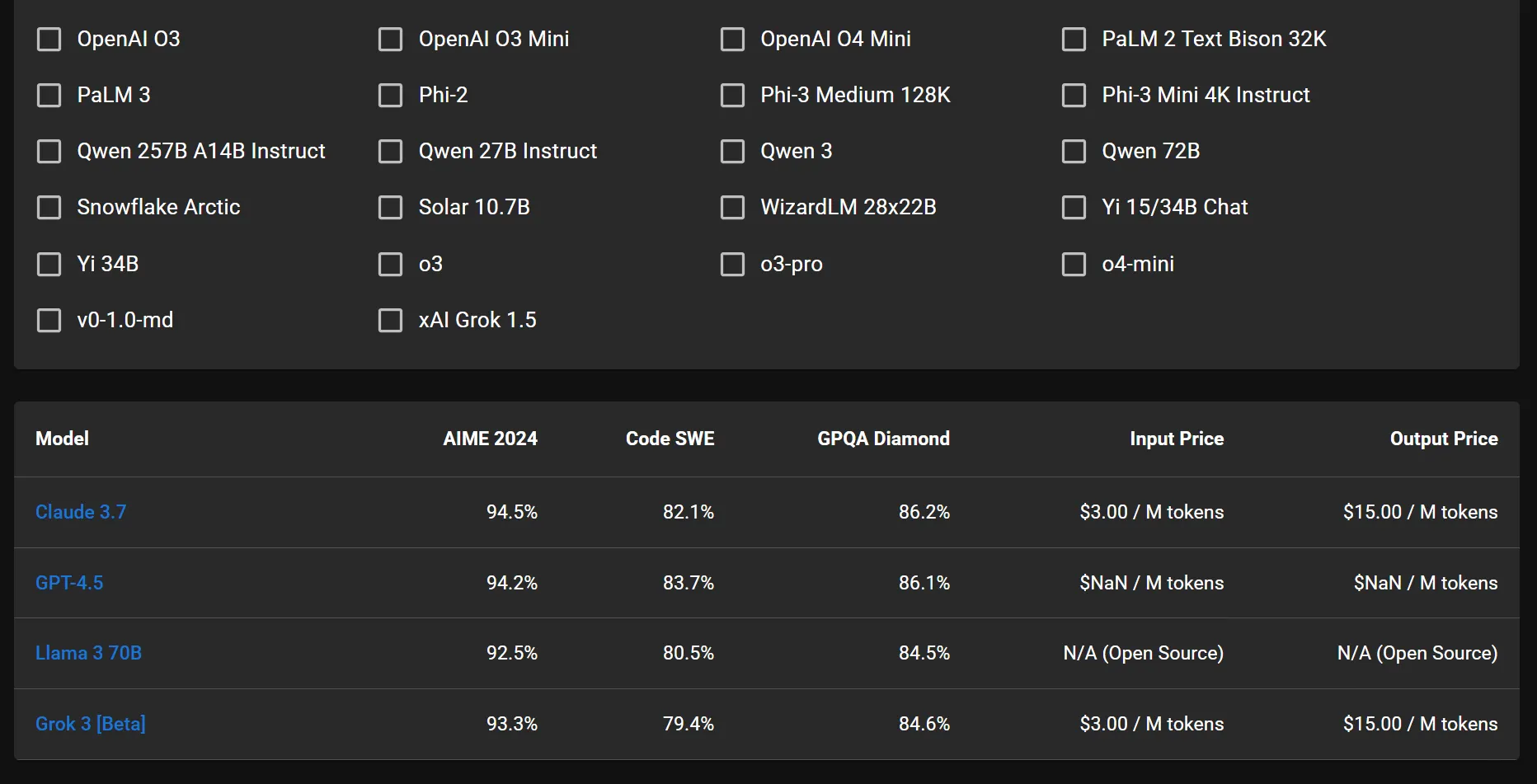
Task: Select the xAI Grok 1.5 checkbox
Action: coord(391,321)
